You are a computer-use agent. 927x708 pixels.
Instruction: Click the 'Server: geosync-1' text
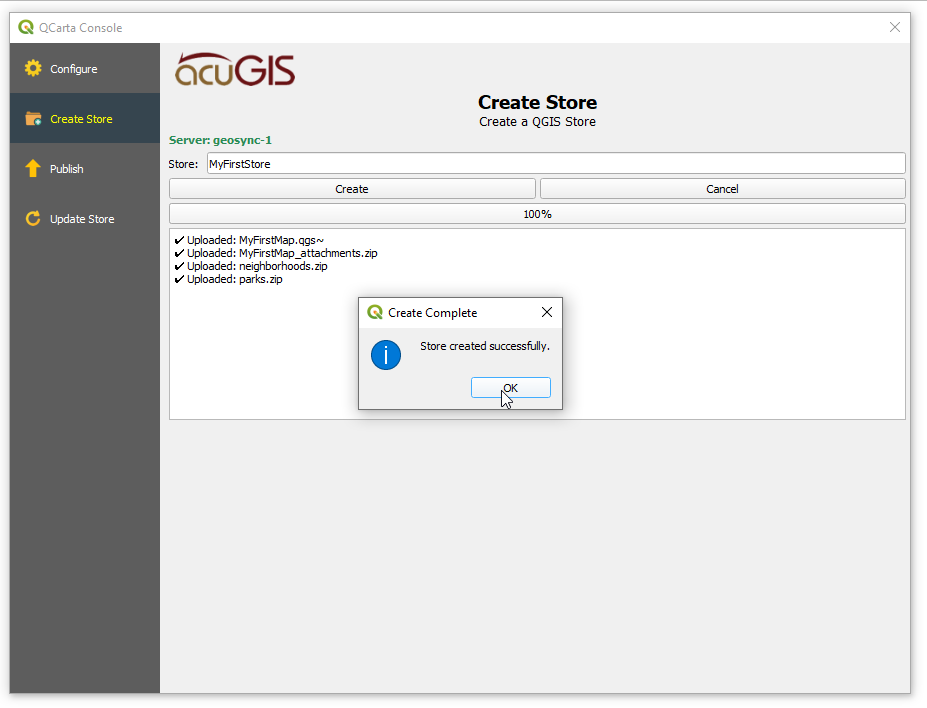[220, 140]
